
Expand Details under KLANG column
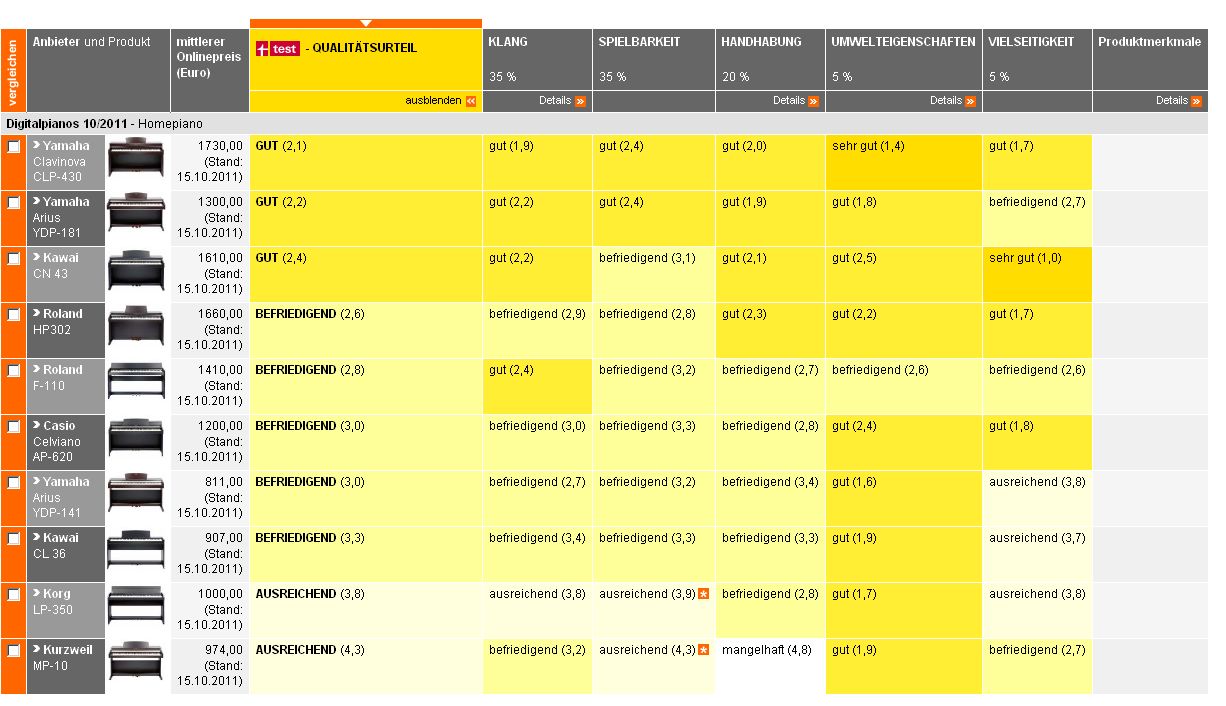(x=562, y=101)
